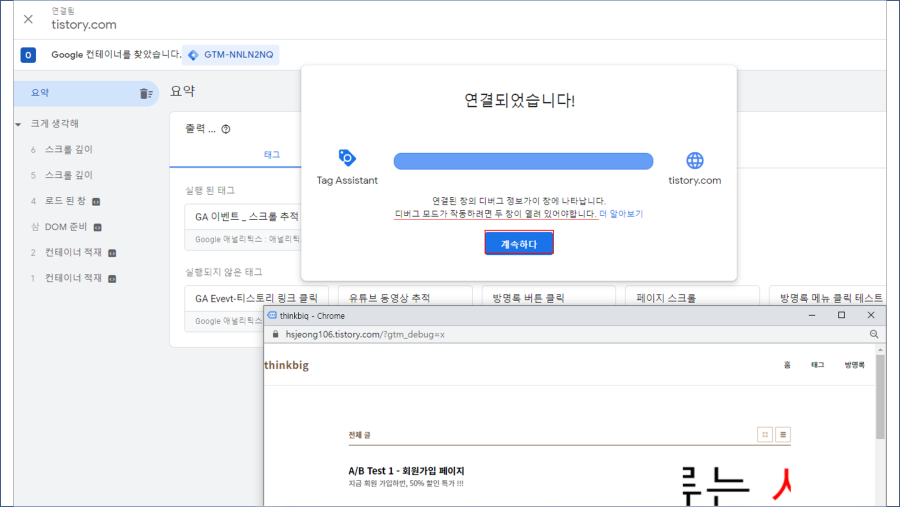900x507 pixels.
Task: Click the code icon next to event 2 컨테이너 적재
Action: (112, 253)
